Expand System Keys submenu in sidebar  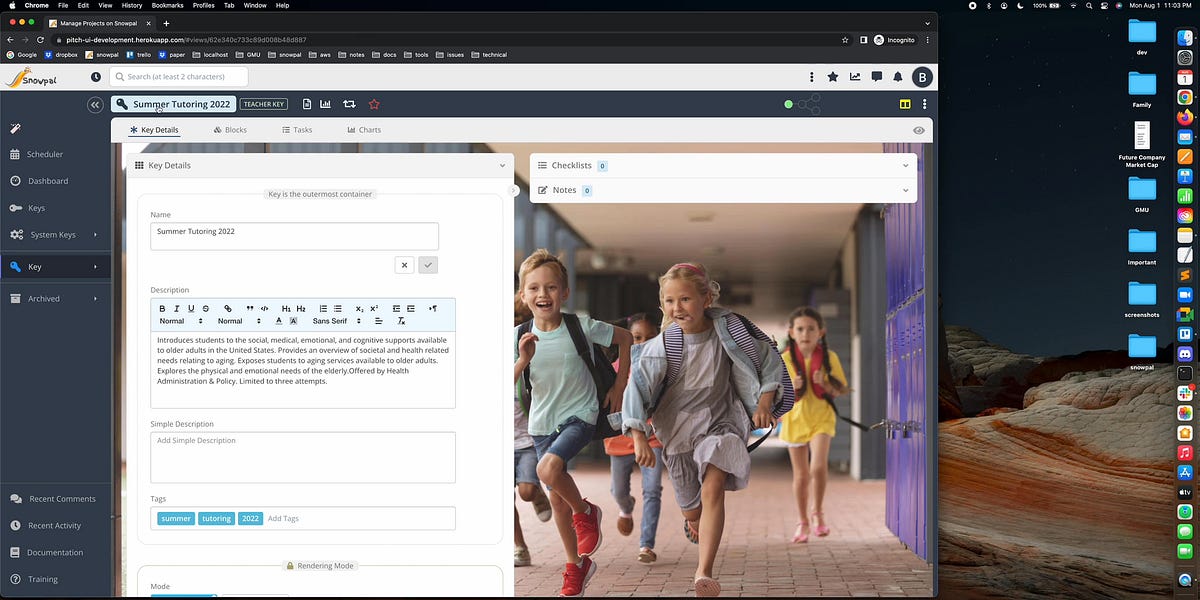[95, 235]
